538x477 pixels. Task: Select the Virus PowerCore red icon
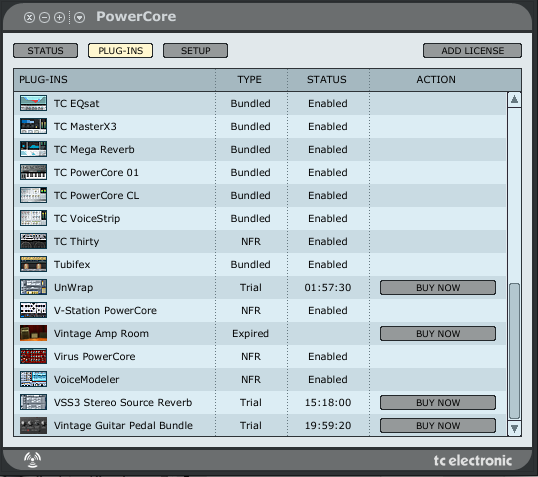click(33, 356)
